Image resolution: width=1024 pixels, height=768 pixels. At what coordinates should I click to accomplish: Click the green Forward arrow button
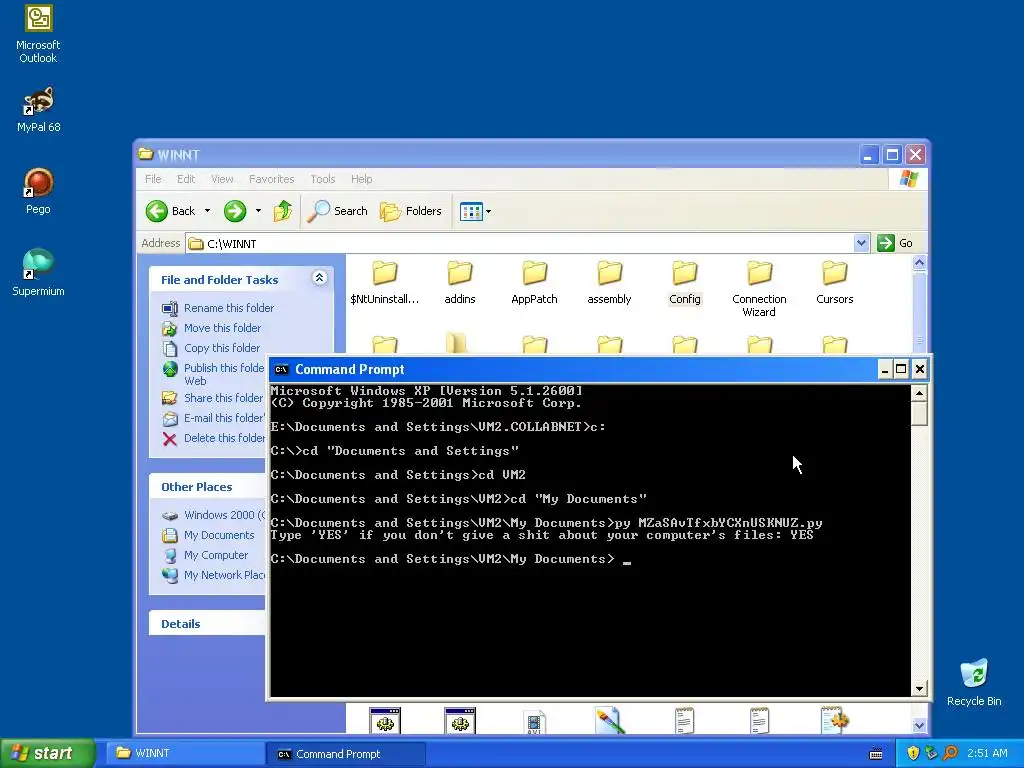pyautogui.click(x=234, y=211)
